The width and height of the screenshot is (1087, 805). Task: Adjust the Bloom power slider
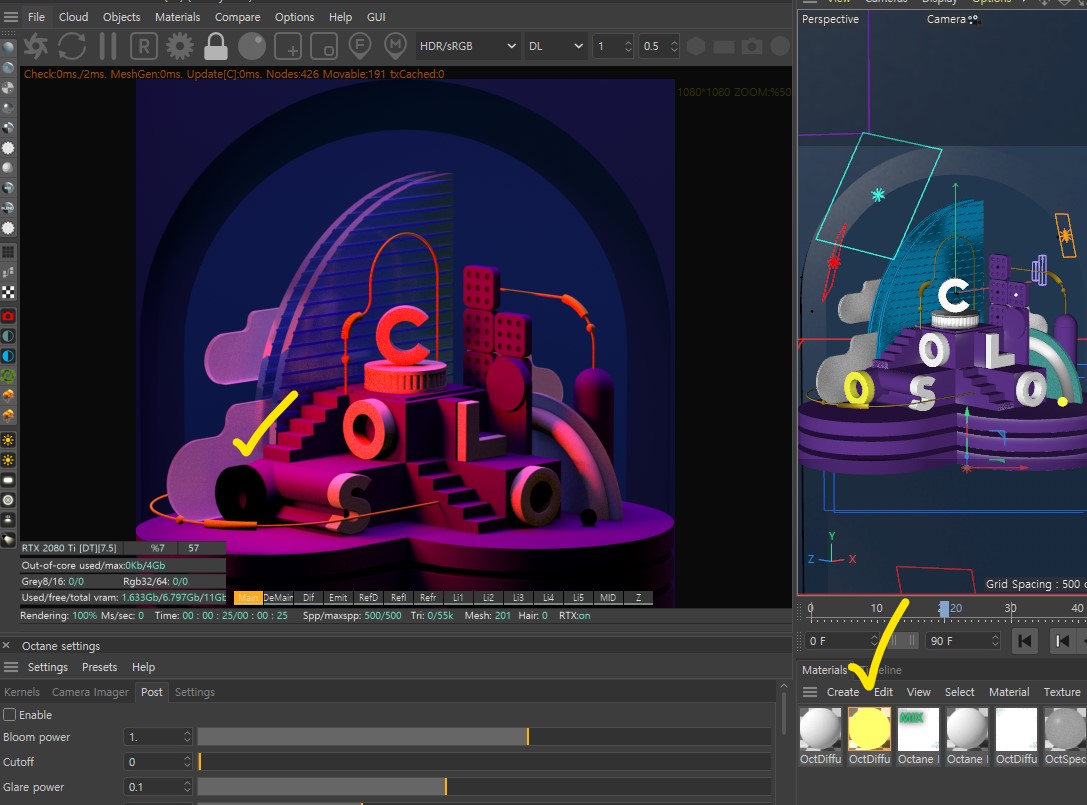pos(484,736)
